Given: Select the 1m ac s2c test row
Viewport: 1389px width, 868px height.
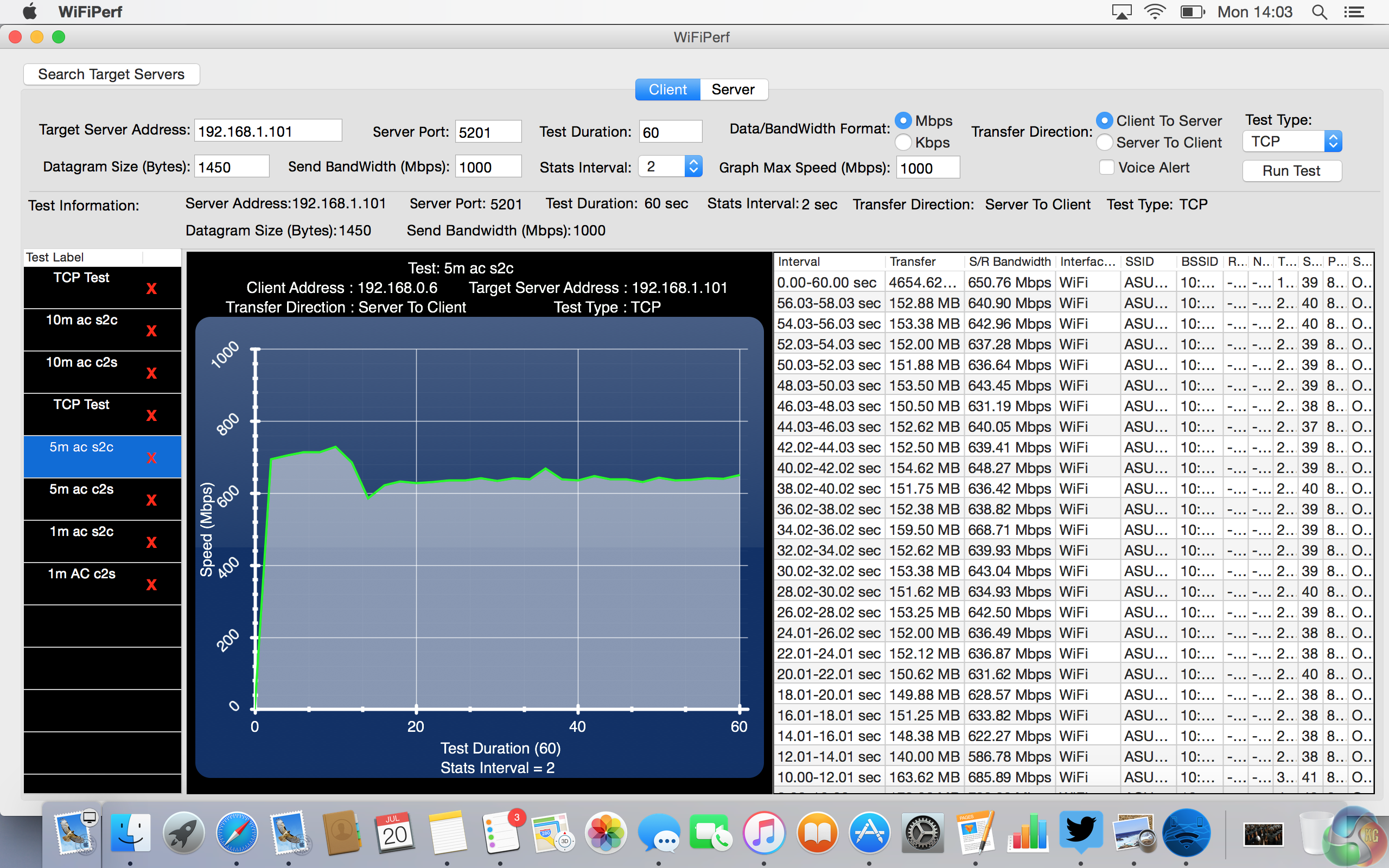Looking at the screenshot, I should [x=81, y=532].
